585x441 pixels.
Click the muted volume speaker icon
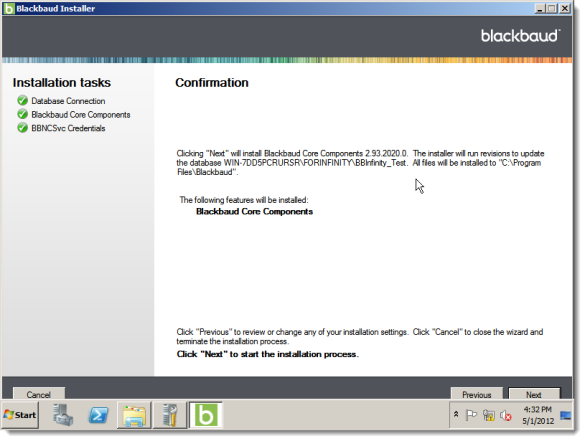[506, 415]
